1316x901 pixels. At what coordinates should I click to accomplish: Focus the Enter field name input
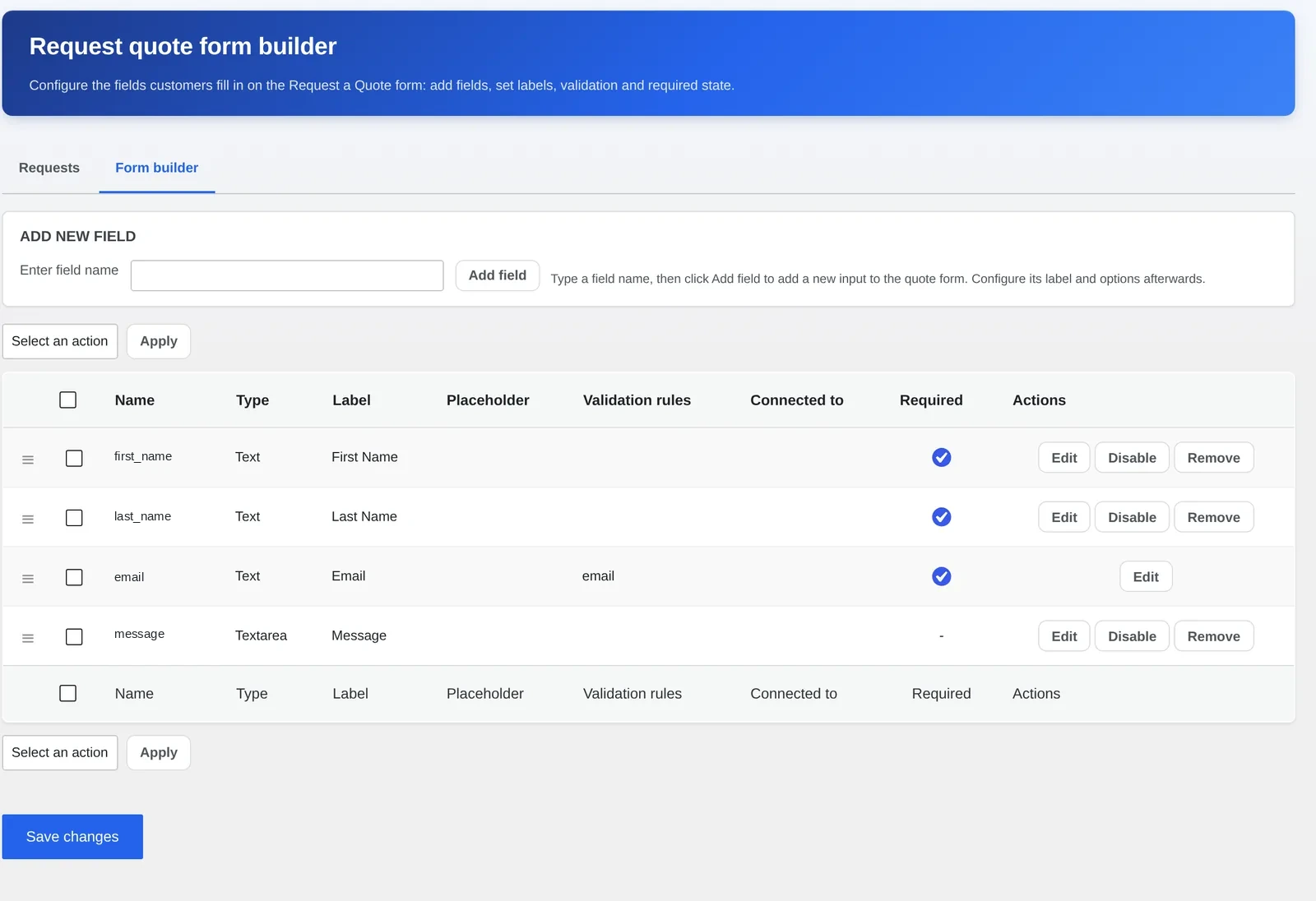287,275
